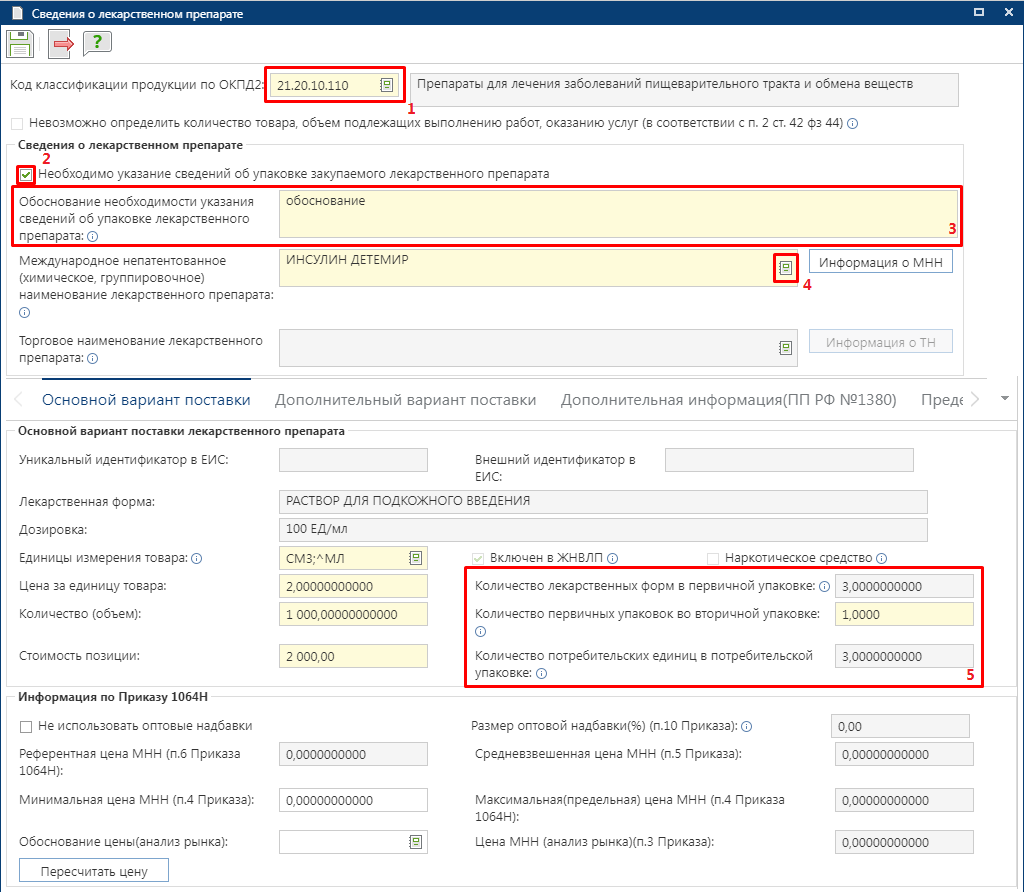Click the consumer units in package value field
The image size is (1024, 892).
coord(904,656)
